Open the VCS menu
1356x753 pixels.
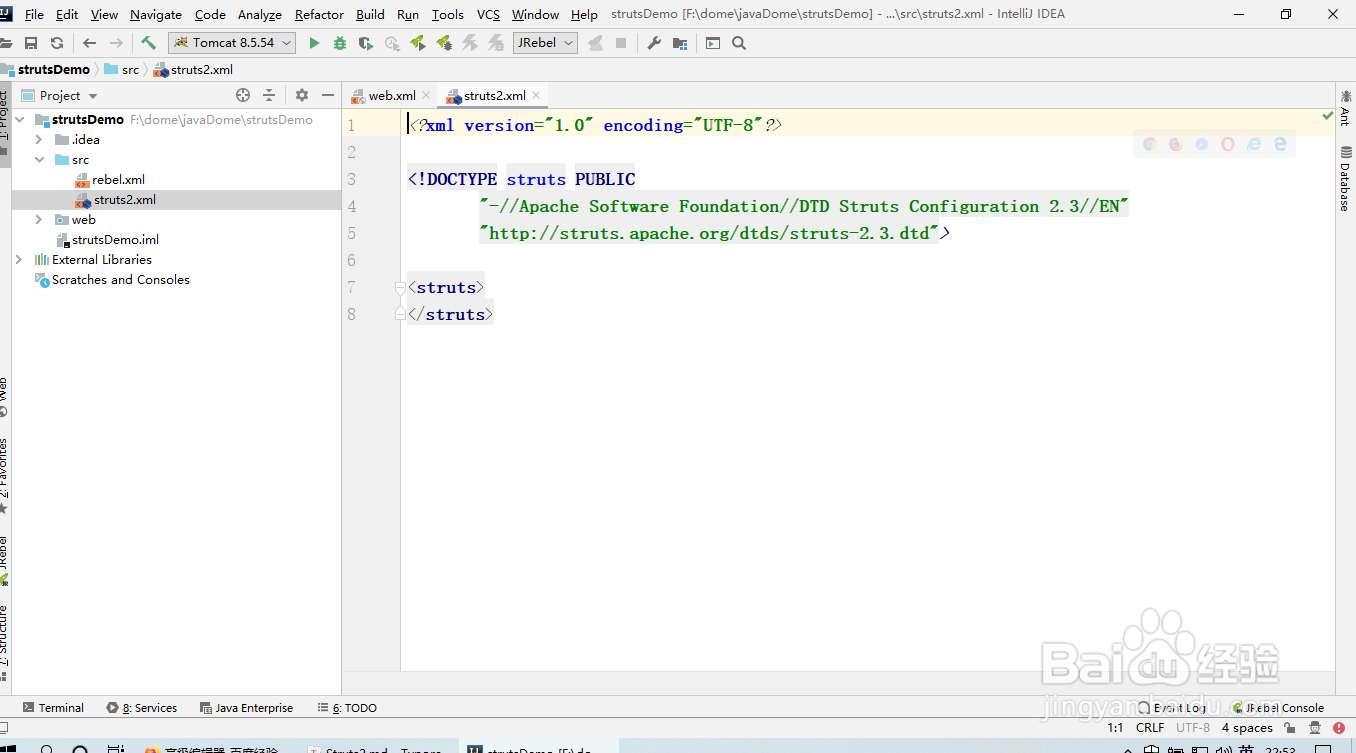[488, 15]
